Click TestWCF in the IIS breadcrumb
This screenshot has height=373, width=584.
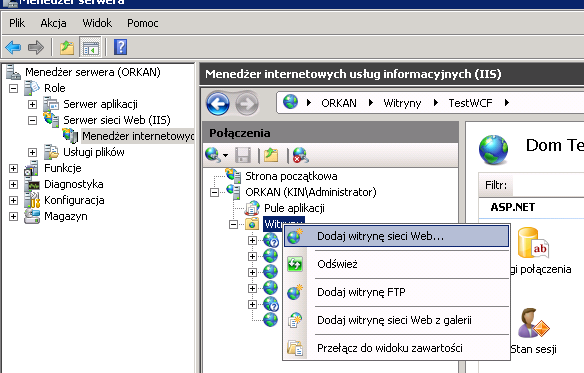pos(470,103)
